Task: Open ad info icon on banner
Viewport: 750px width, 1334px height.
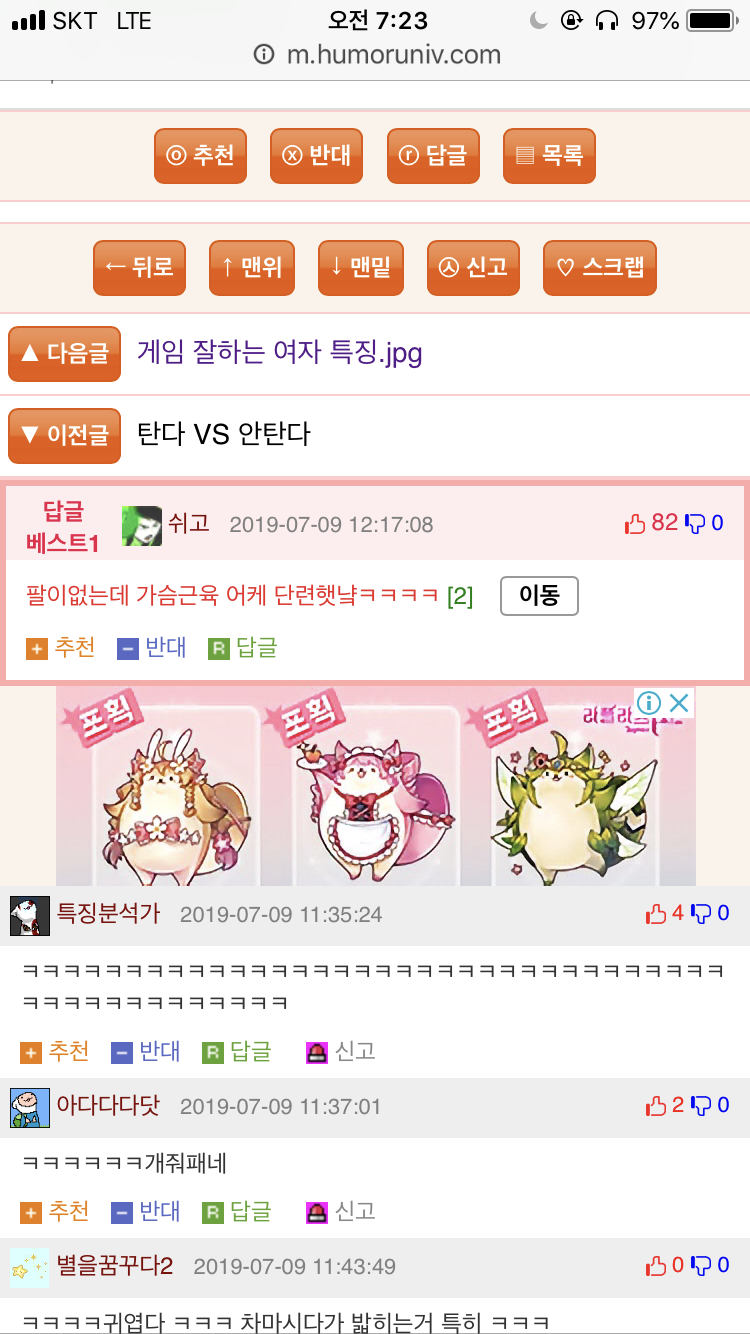Action: (x=649, y=703)
